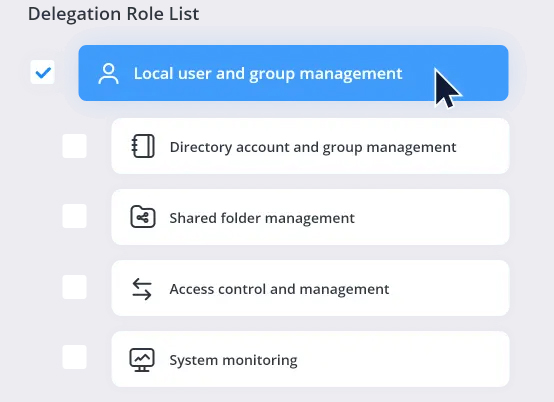Screen dimensions: 554x402
Task: Check the Access control and management checkbox
Action: click(x=75, y=287)
